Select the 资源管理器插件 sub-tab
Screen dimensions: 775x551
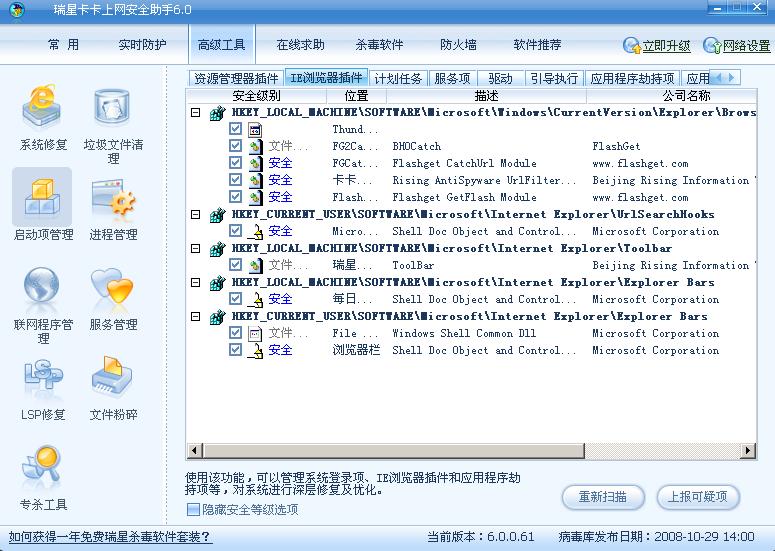[236, 79]
